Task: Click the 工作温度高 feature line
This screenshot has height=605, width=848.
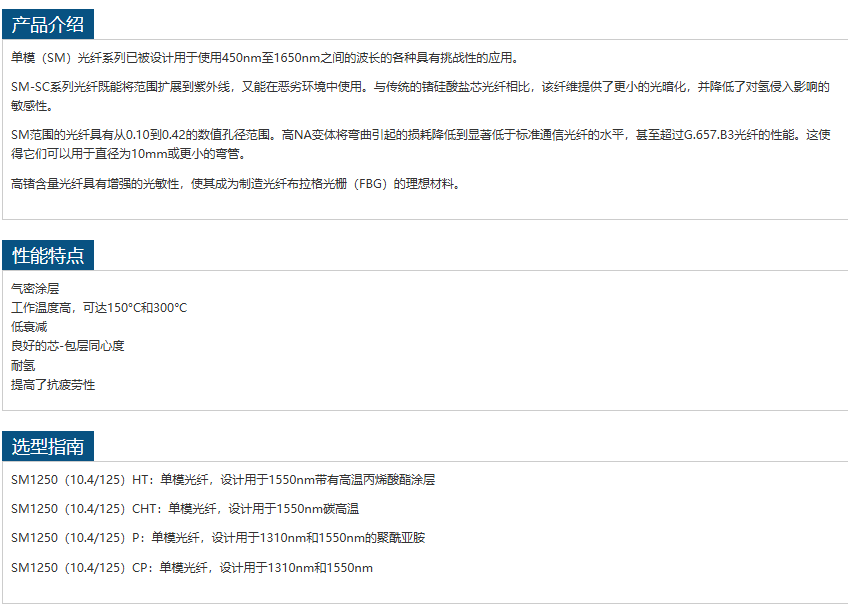Action: click(99, 308)
